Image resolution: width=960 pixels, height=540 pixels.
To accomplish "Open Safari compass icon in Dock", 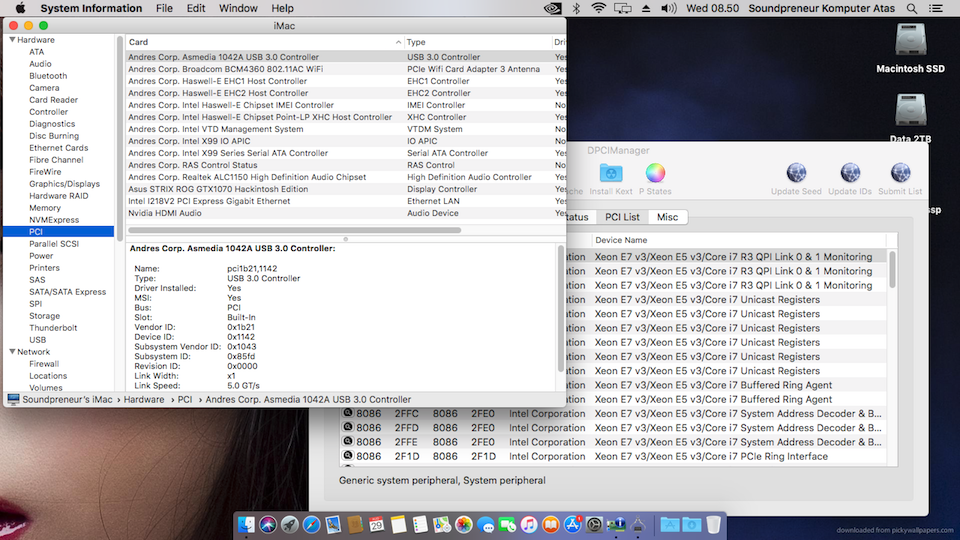I will coord(311,525).
